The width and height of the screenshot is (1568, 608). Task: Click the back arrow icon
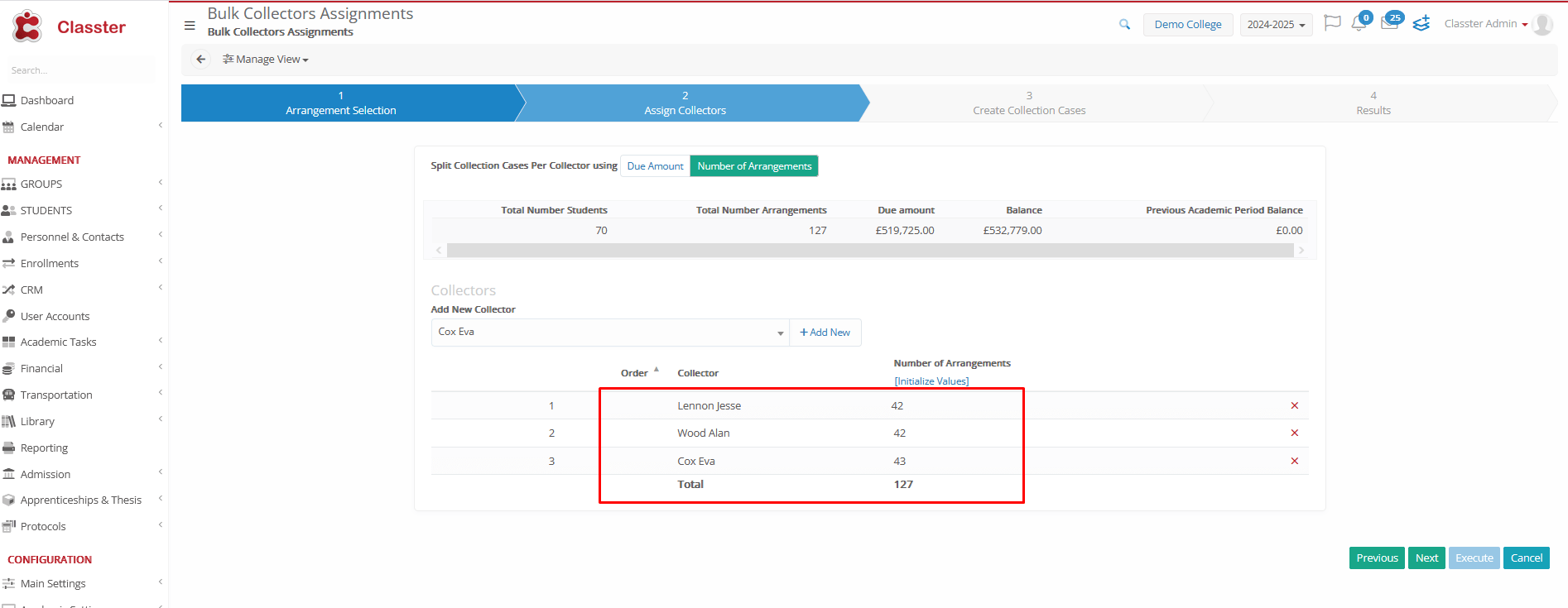pyautogui.click(x=200, y=60)
